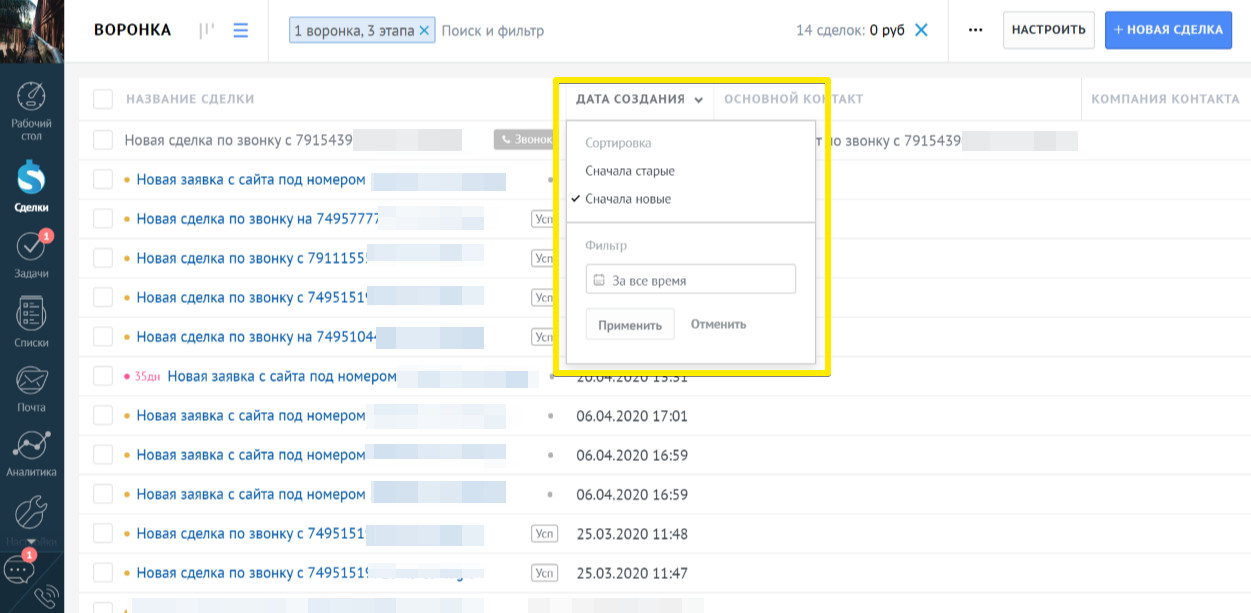Check the box for the 06.04.2020 17:01 row

tap(103, 415)
